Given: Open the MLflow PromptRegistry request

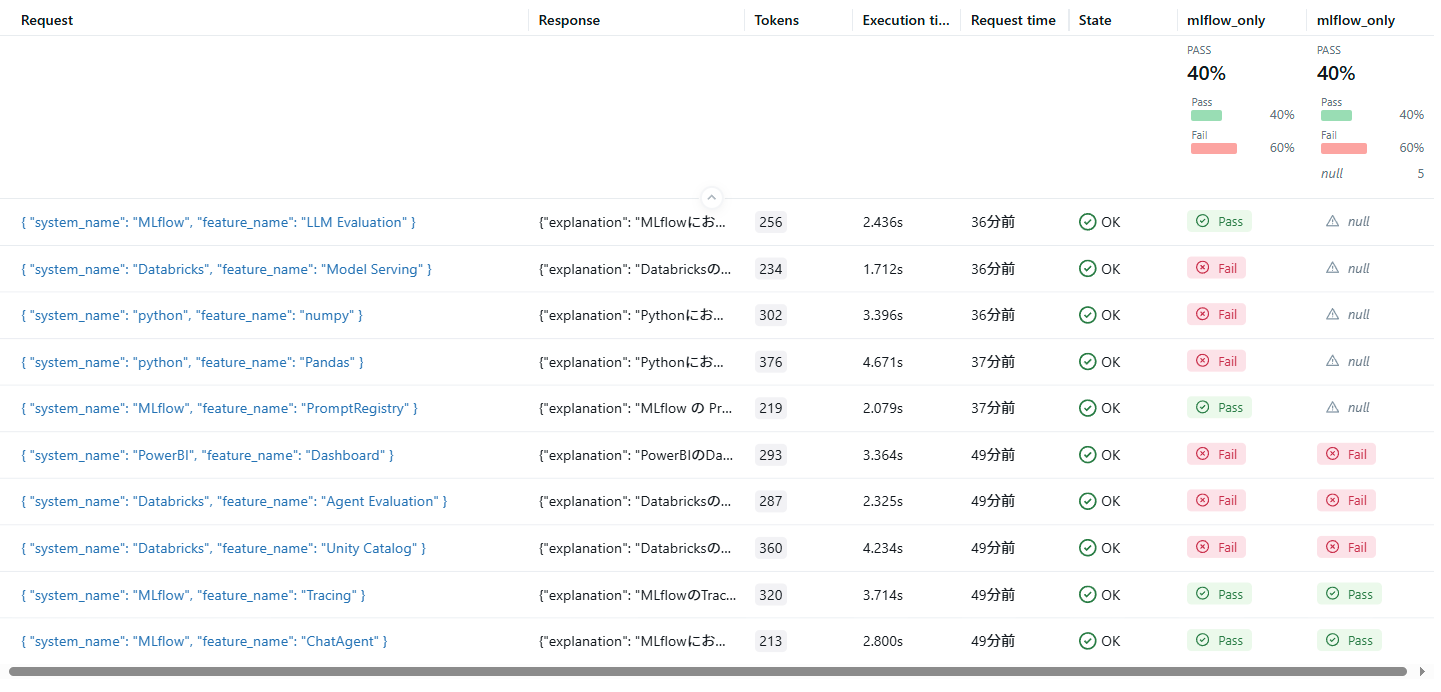Looking at the screenshot, I should click(x=219, y=408).
